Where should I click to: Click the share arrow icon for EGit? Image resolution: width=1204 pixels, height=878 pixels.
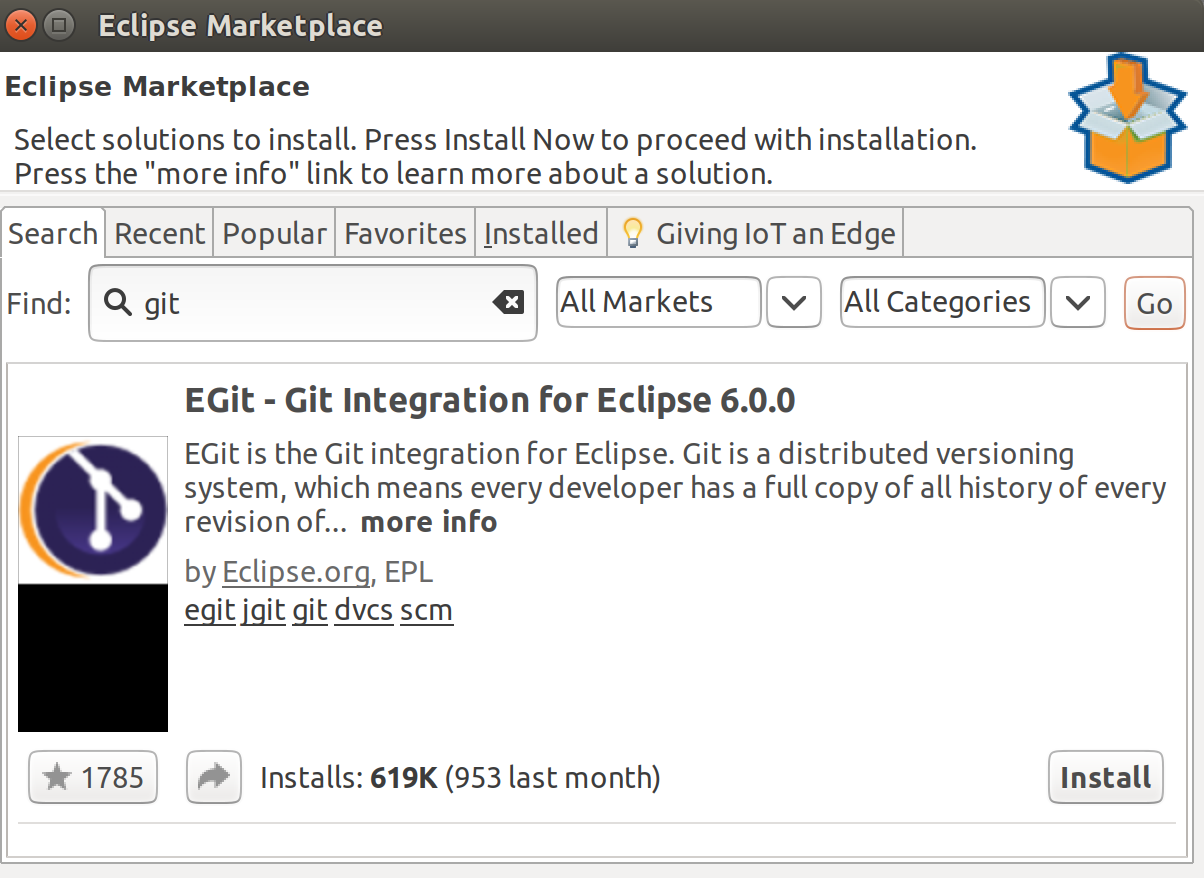[214, 777]
